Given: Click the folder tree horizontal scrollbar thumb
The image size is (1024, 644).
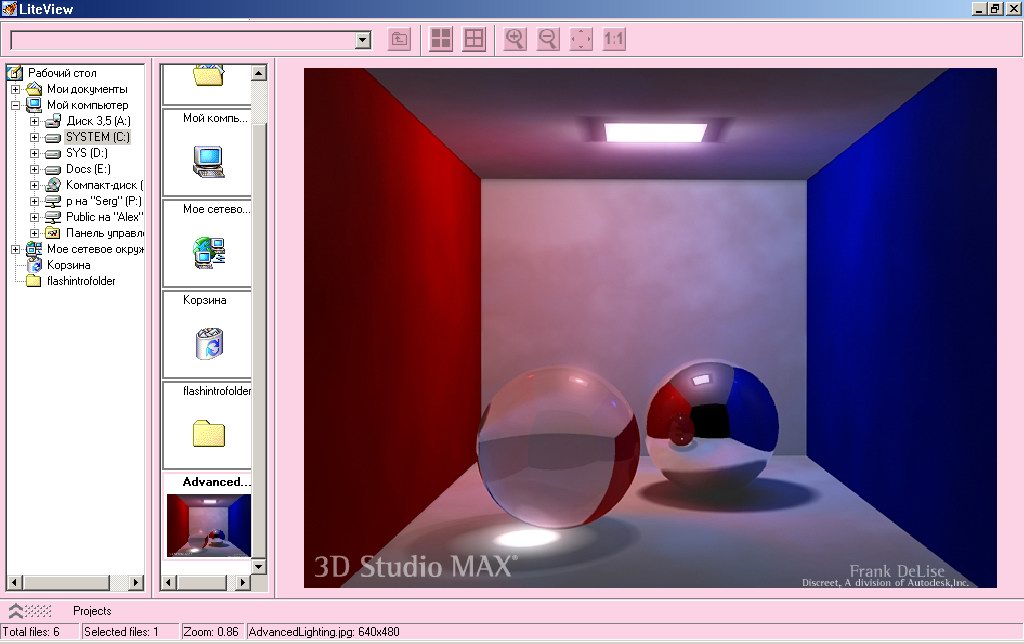Looking at the screenshot, I should pos(67,582).
